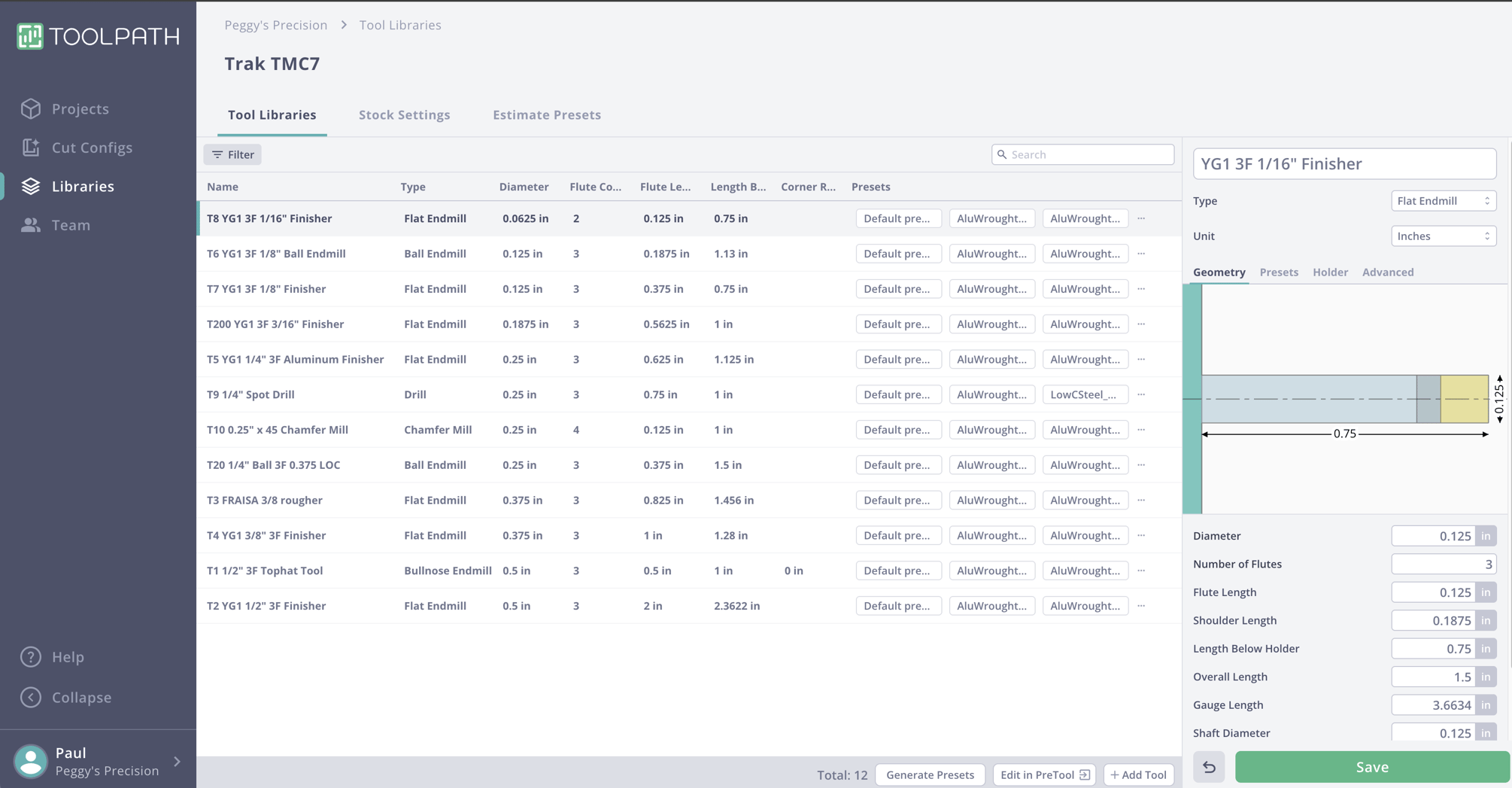Open the Type dropdown showing Flat Endmill
The image size is (1512, 788).
coord(1443,201)
